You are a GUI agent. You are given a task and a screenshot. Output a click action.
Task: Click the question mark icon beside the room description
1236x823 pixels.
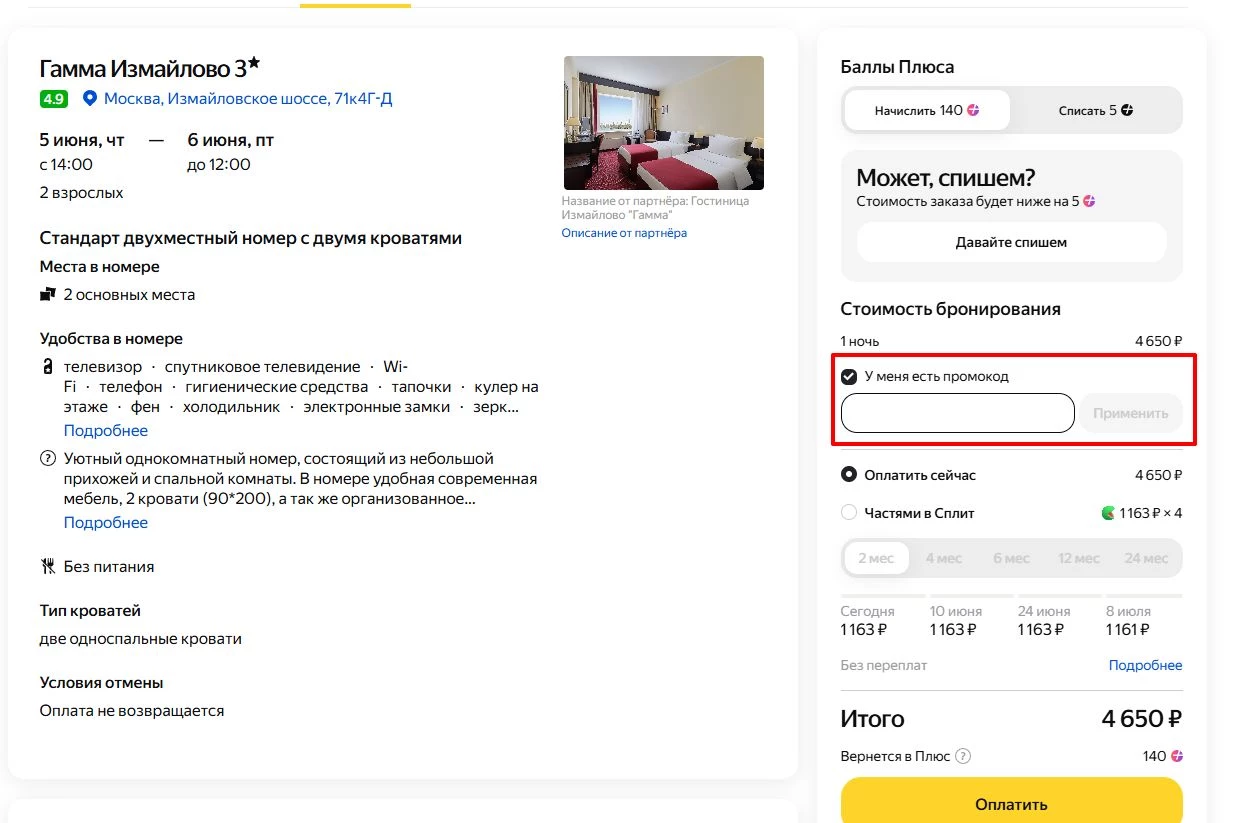[x=47, y=458]
